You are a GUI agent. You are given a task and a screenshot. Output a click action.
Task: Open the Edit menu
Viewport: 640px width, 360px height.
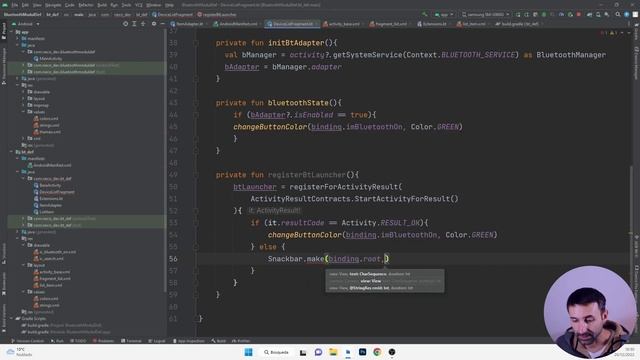[25, 5]
